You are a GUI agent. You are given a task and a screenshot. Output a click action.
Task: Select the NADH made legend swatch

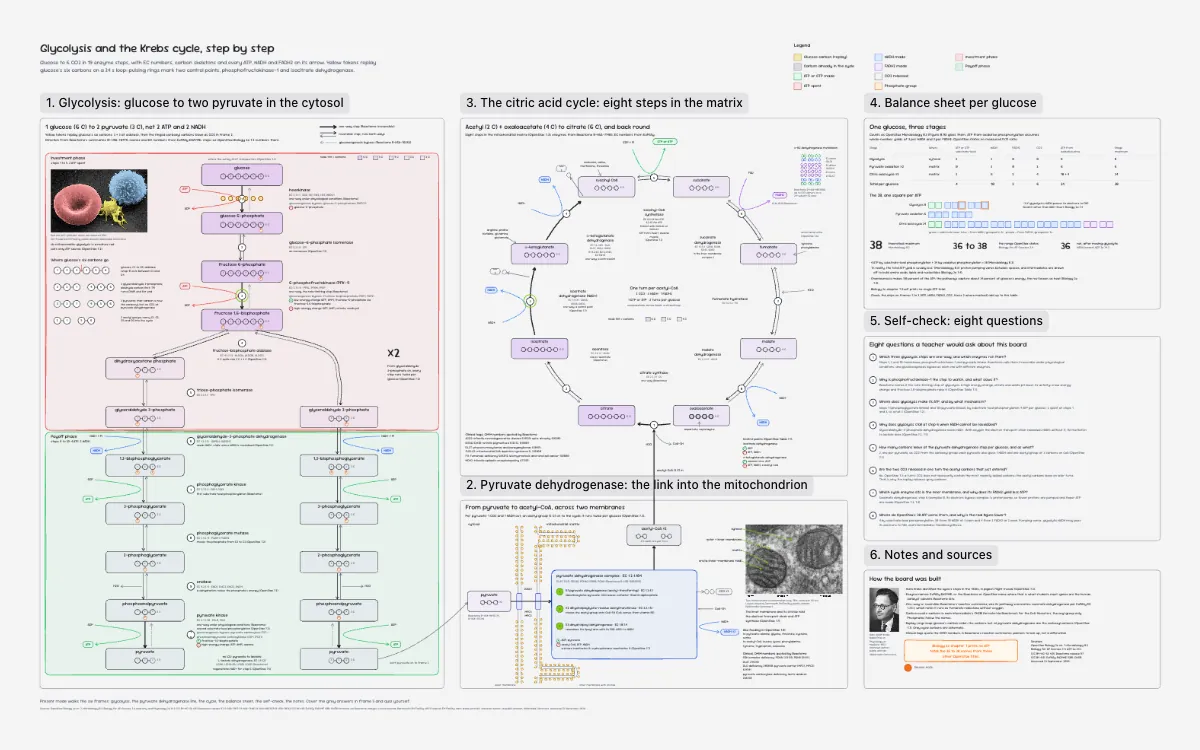(877, 56)
